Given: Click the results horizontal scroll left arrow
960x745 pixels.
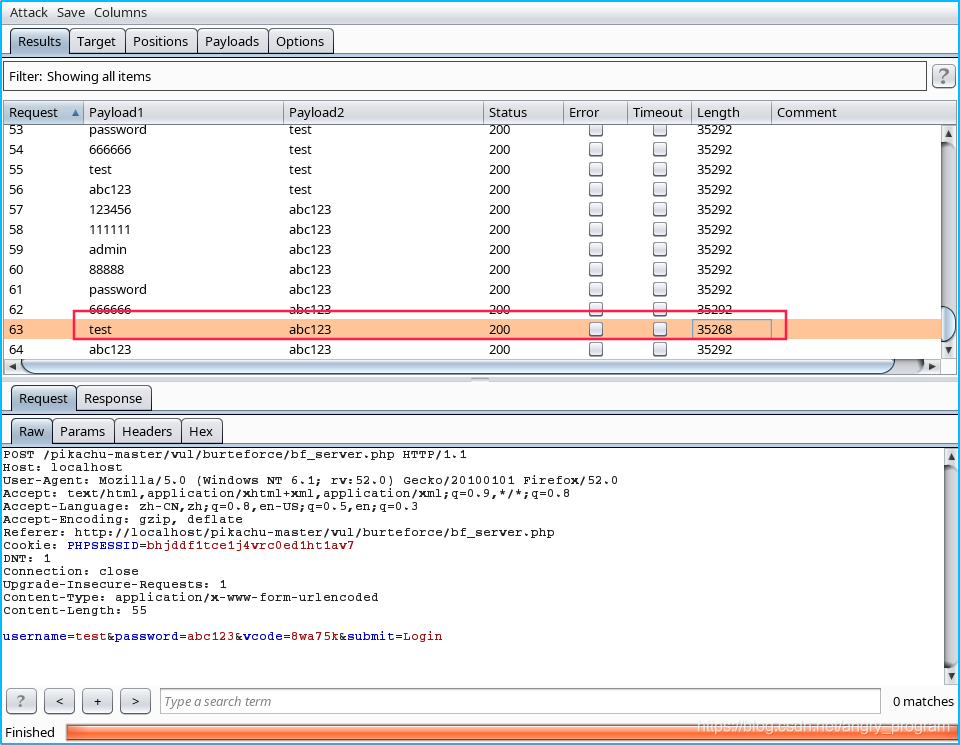Looking at the screenshot, I should click(x=12, y=366).
